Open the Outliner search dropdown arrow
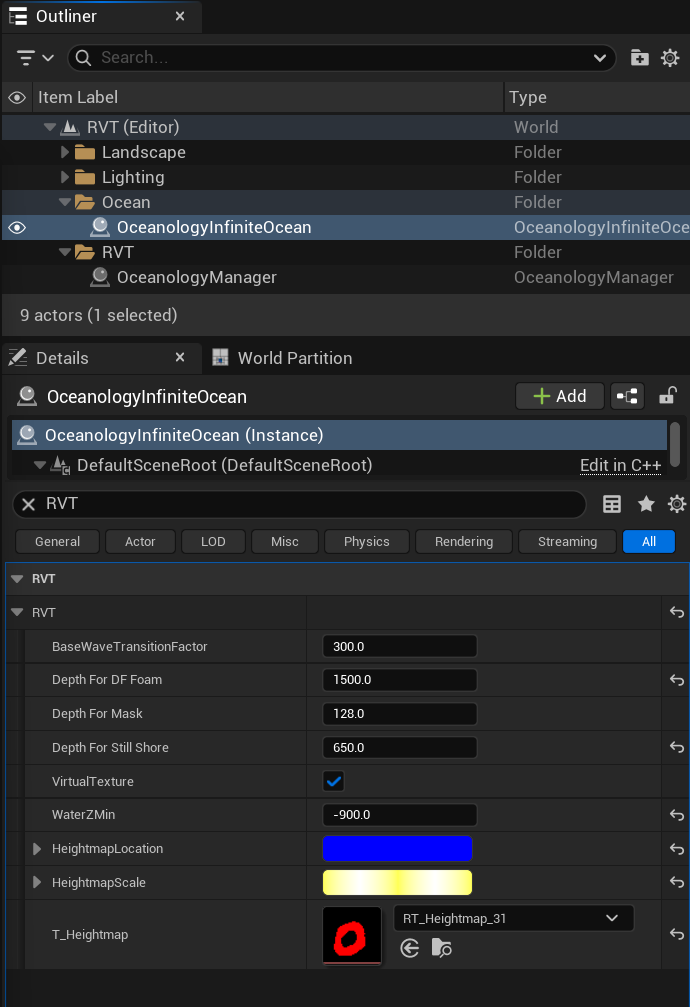Screen dimensions: 690x1007 tap(599, 58)
